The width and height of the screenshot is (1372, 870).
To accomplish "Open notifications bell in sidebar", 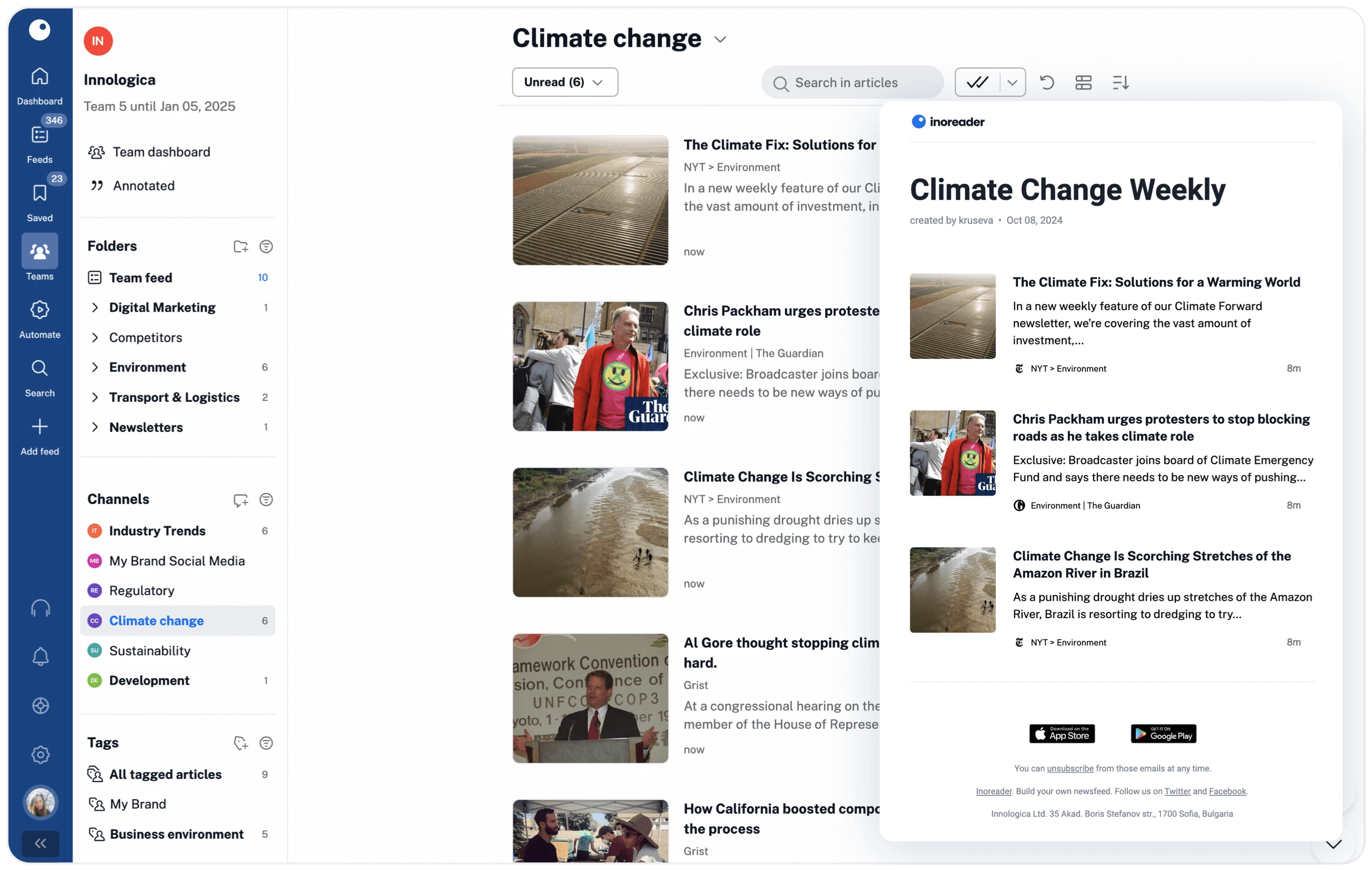I will click(x=40, y=657).
